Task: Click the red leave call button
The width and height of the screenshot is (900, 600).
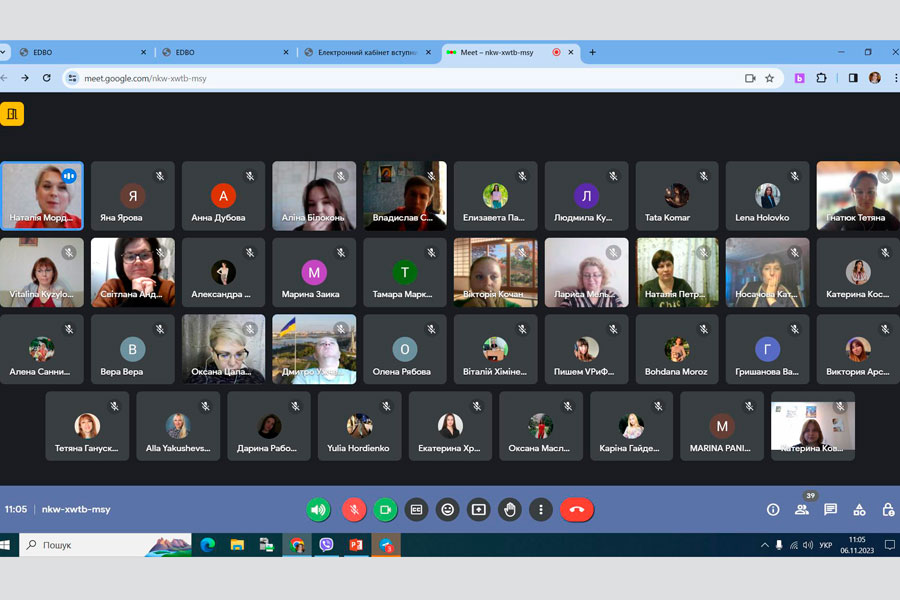Action: tap(576, 510)
